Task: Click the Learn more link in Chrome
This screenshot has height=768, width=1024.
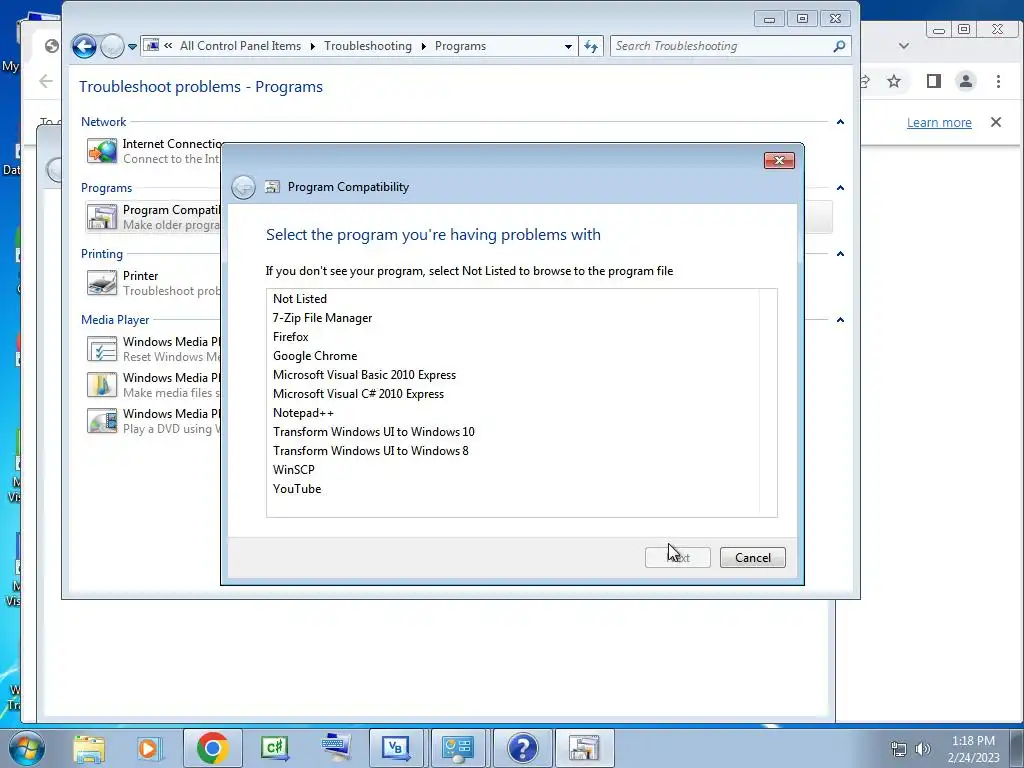Action: pos(939,122)
